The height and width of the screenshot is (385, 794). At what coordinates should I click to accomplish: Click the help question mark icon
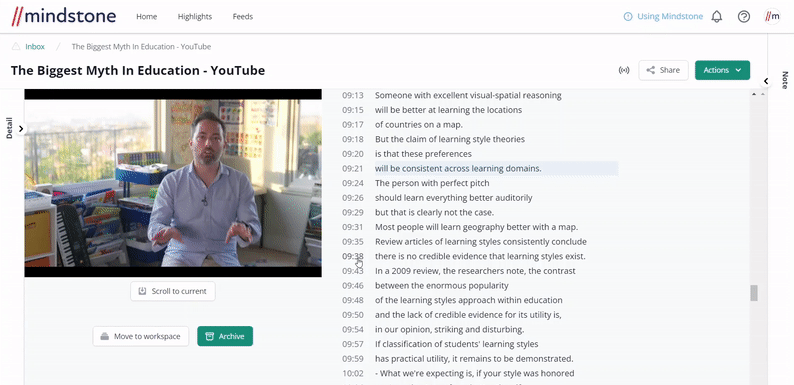pyautogui.click(x=743, y=17)
